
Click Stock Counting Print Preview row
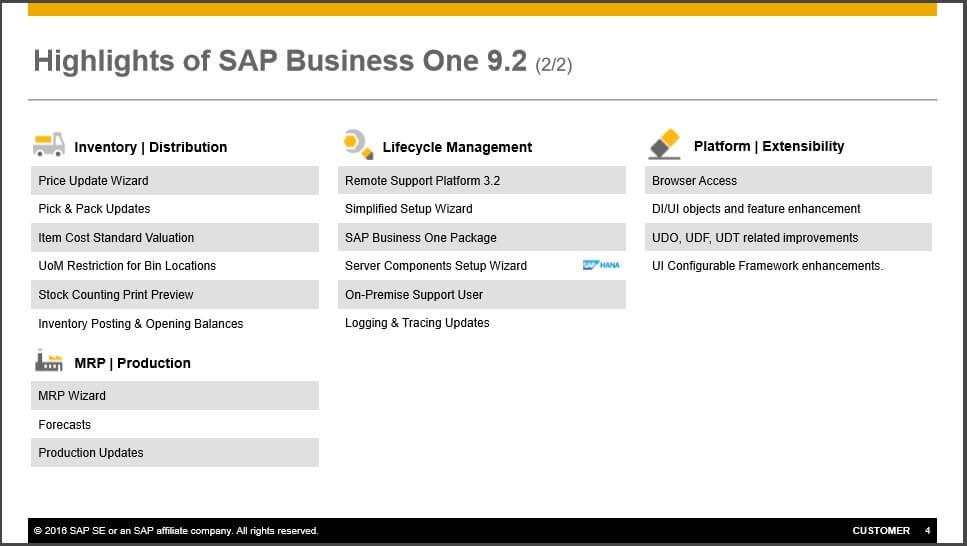coord(175,294)
